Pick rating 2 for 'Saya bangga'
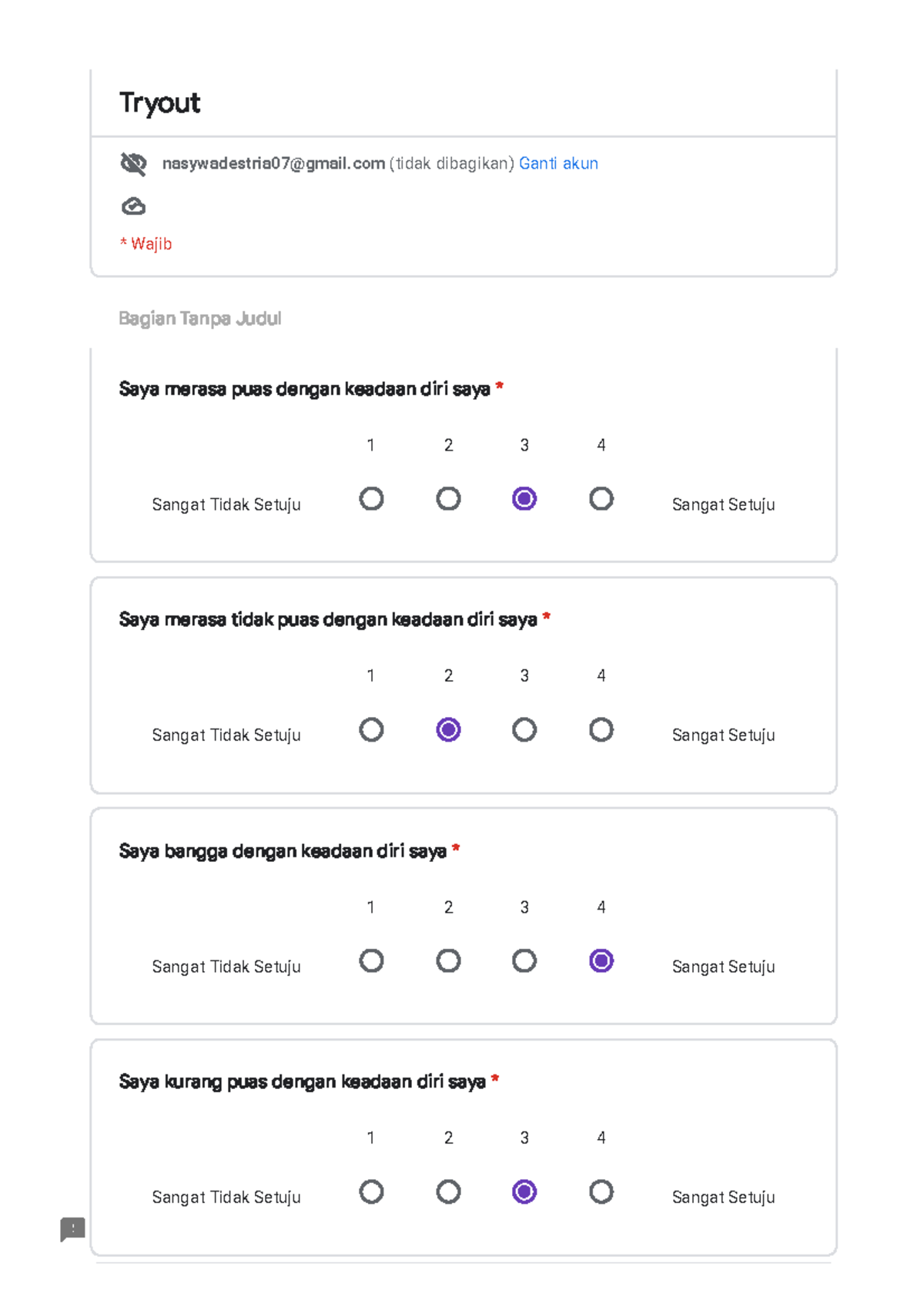 click(x=448, y=960)
